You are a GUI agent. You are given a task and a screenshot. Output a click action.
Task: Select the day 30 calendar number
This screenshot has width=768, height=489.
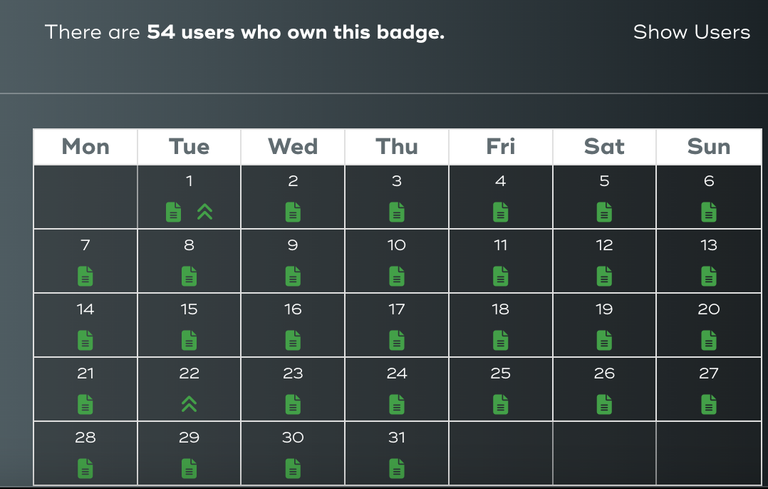click(x=293, y=438)
